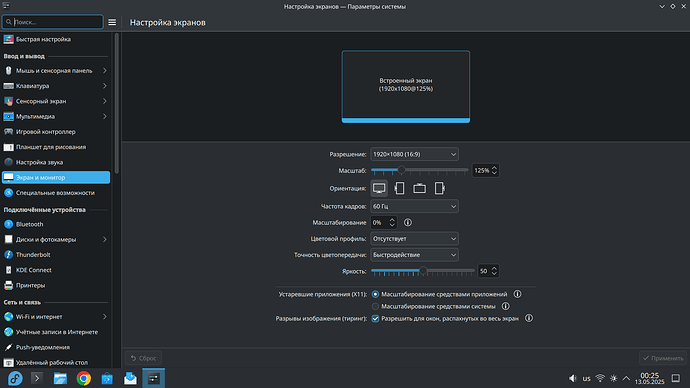Screen dimensions: 690x388
Task: Open Touchscreen (Сенсорный экран) settings
Action: coord(56,101)
